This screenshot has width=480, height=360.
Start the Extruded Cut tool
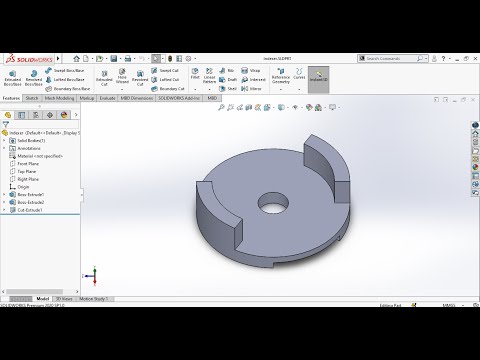[104, 78]
